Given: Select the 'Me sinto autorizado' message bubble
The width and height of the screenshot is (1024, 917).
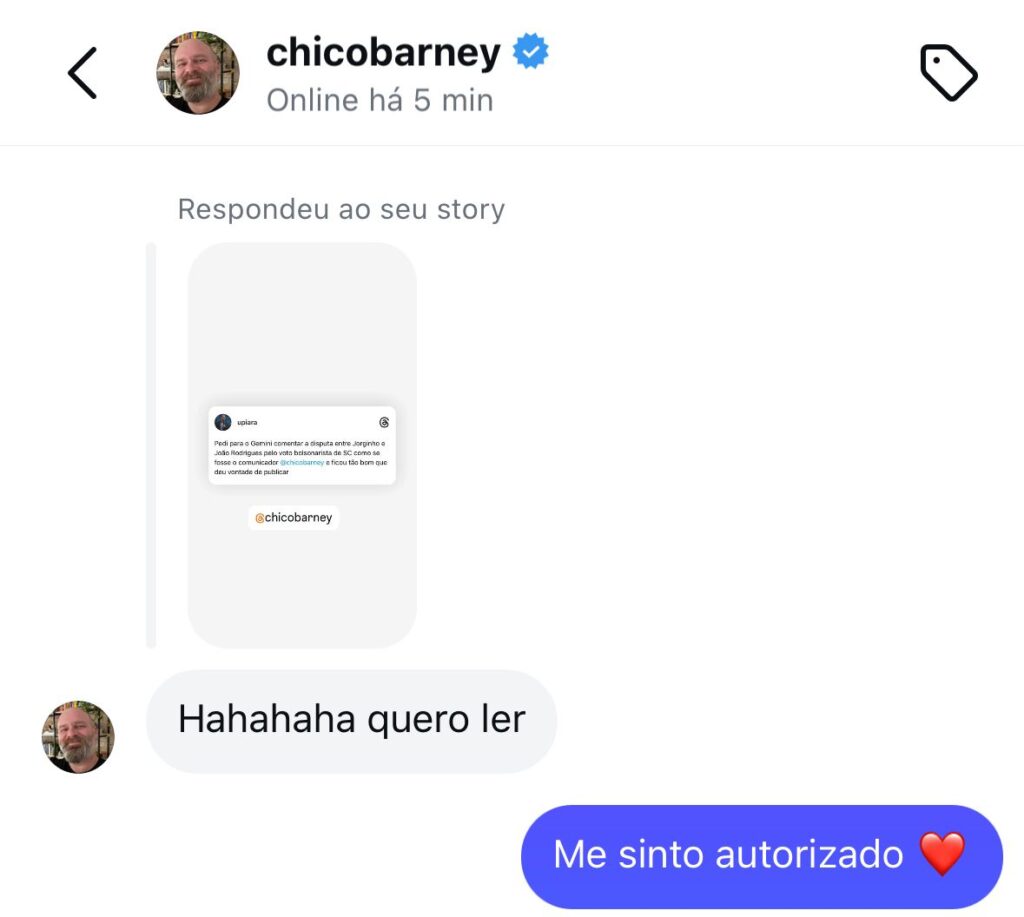Looking at the screenshot, I should (x=761, y=856).
